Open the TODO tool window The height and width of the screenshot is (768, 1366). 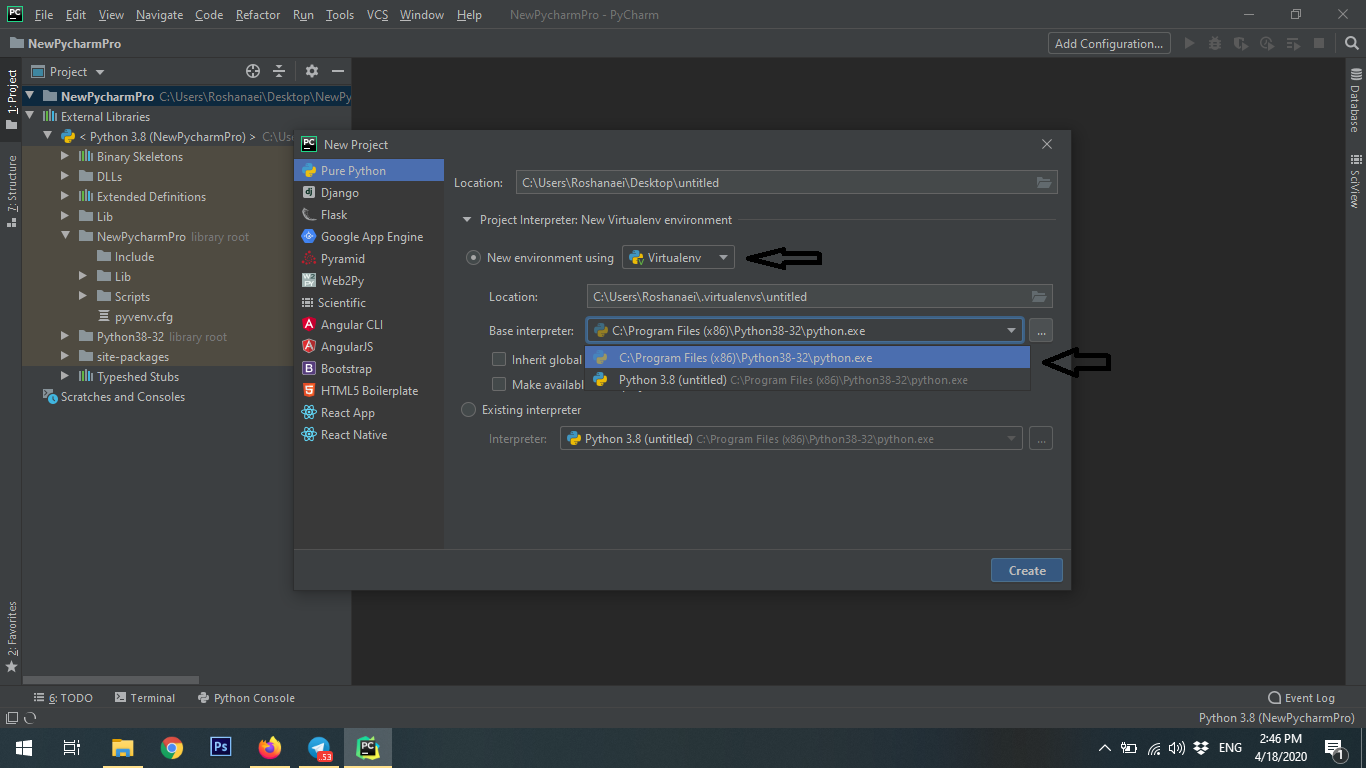click(63, 698)
